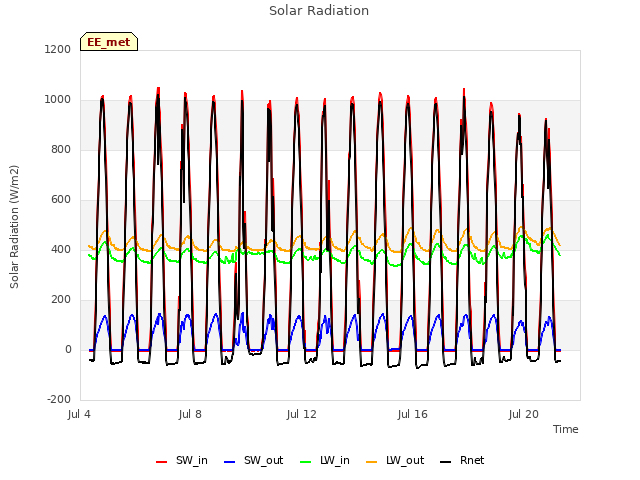The image size is (640, 480).
Task: Click the 1200 y-axis tick label
Action: [58, 49]
